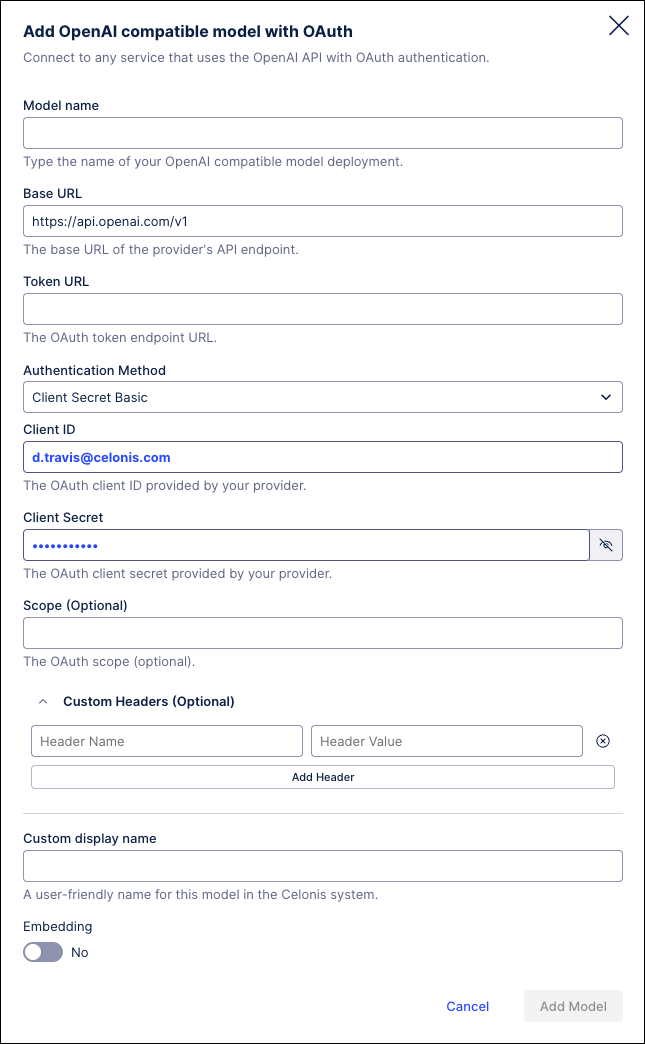Remove the custom header row
645x1044 pixels.
(x=603, y=741)
